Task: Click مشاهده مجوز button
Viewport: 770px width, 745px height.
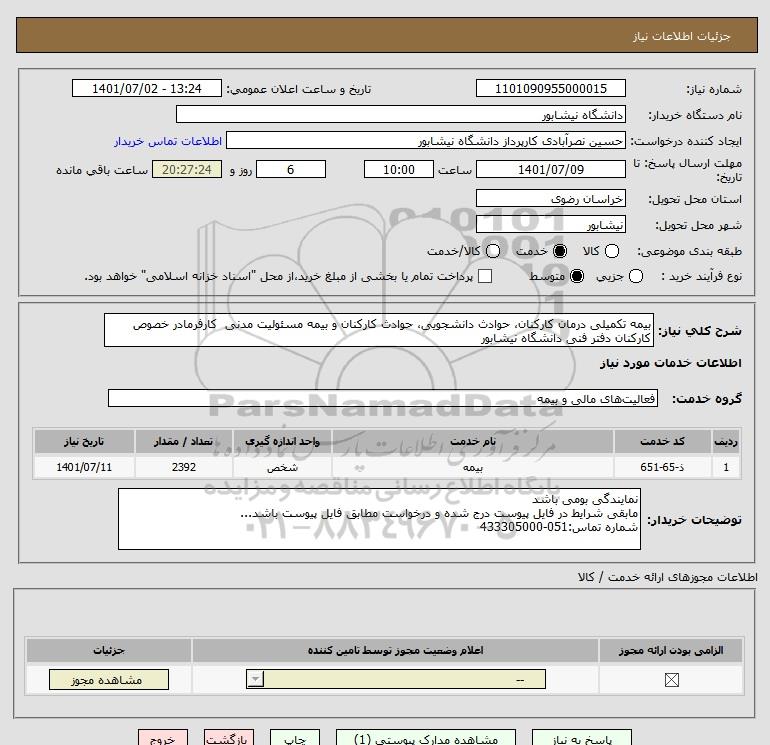Action: click(109, 680)
